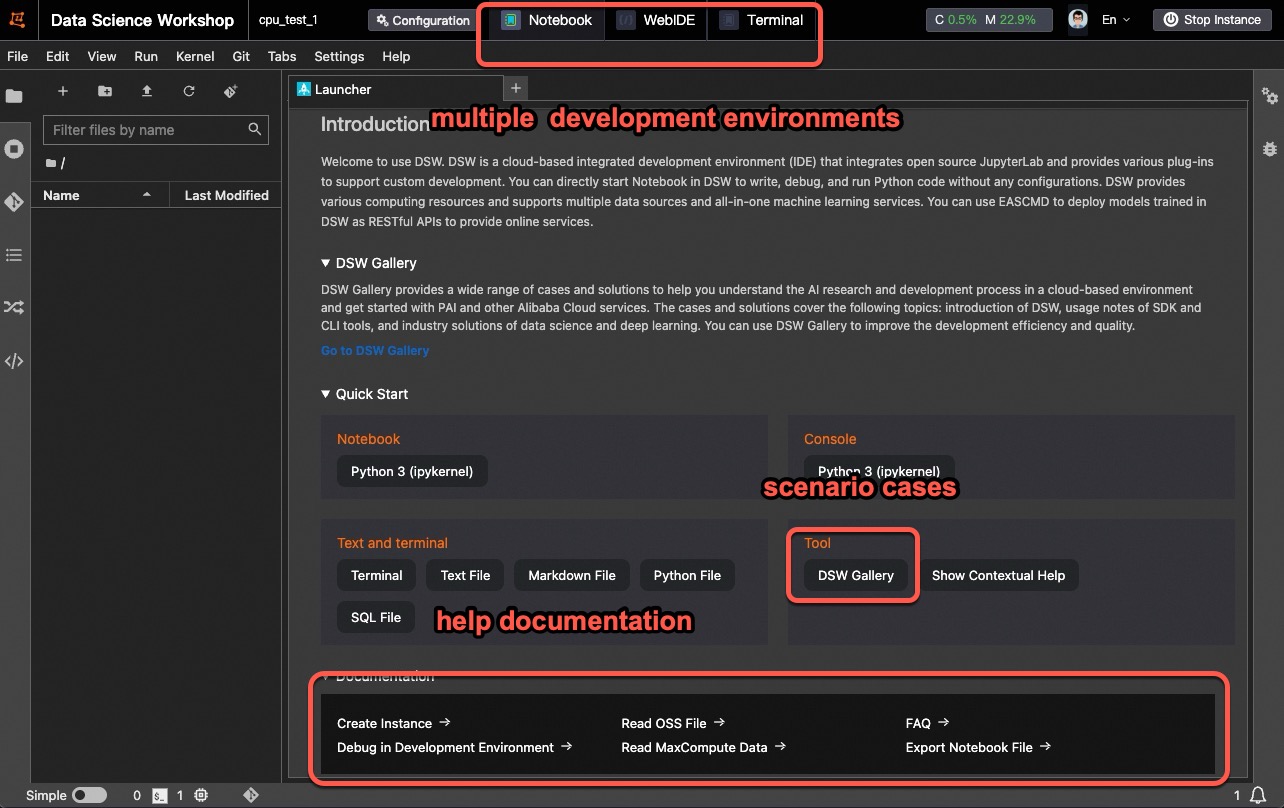Viewport: 1284px width, 808px height.
Task: Create a new Markdown File
Action: coord(572,575)
